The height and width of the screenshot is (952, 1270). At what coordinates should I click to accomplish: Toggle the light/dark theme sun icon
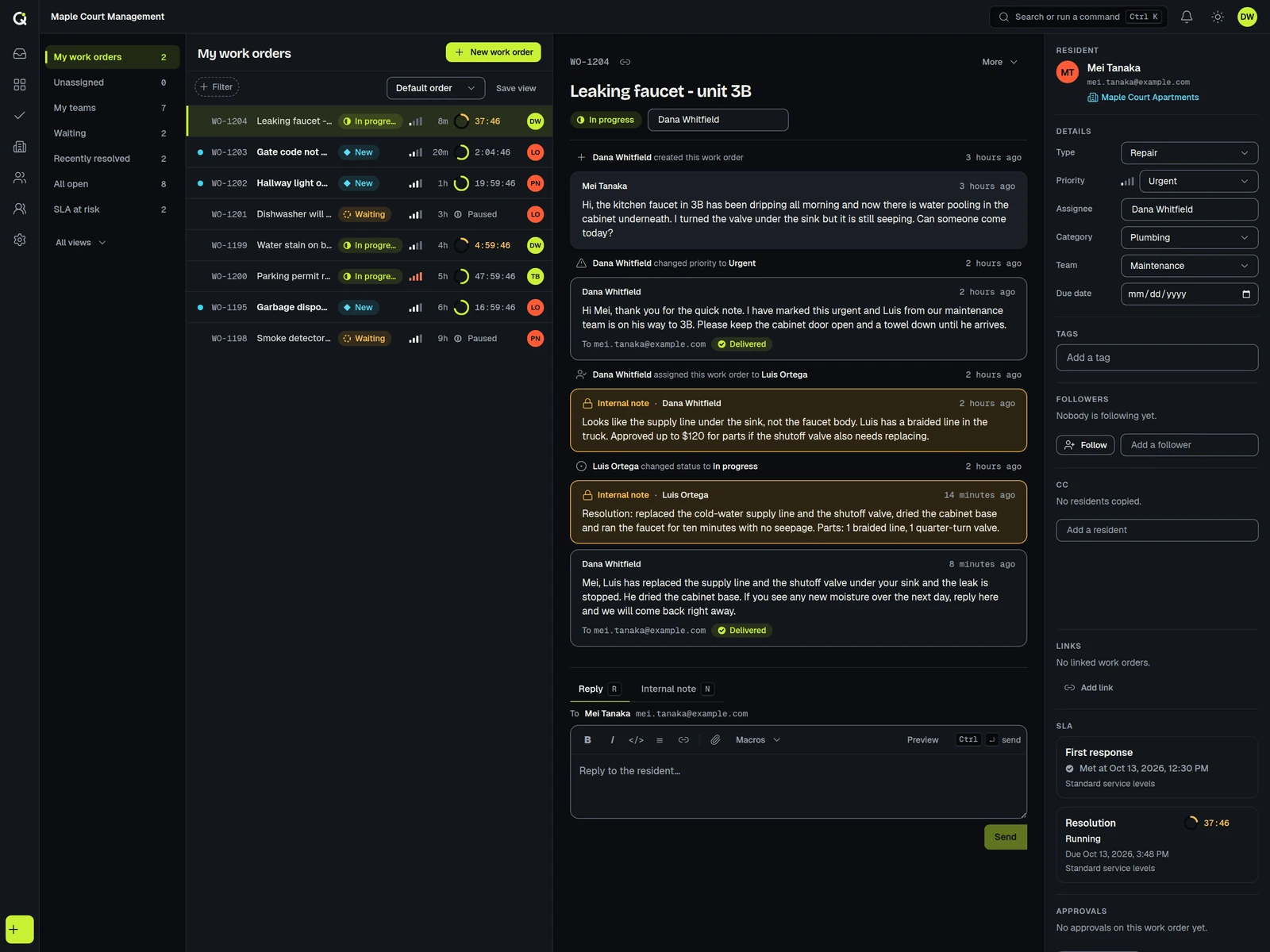click(1218, 17)
